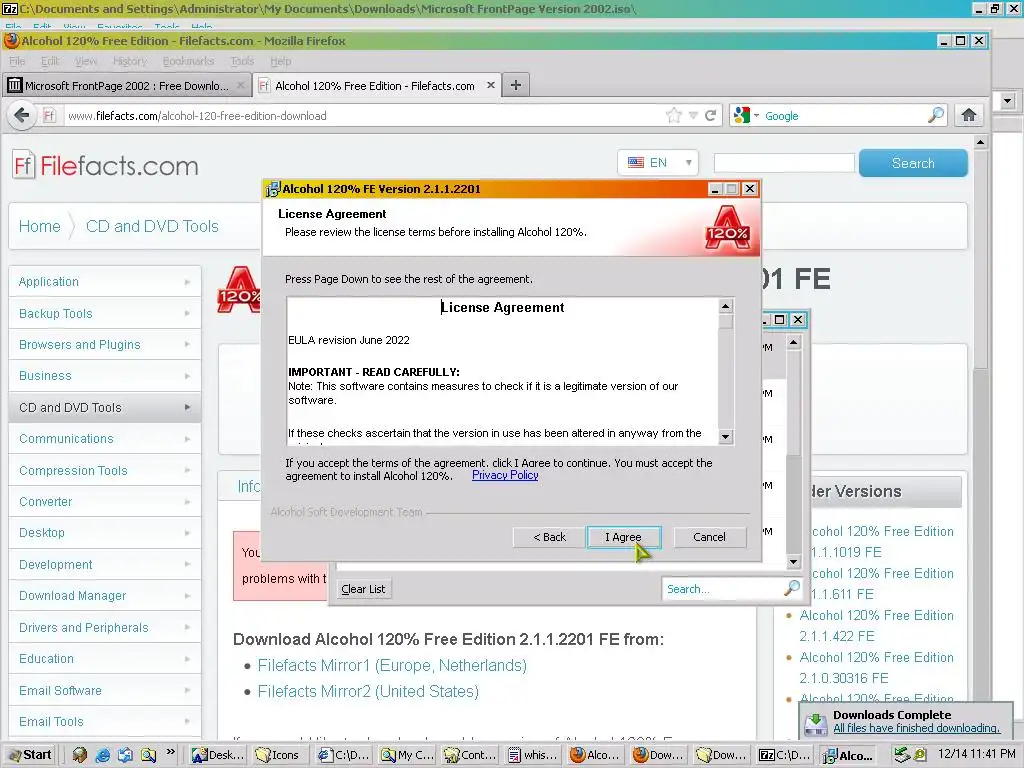Image resolution: width=1024 pixels, height=768 pixels.
Task: Click Firefox back navigation arrow
Action: (22, 116)
